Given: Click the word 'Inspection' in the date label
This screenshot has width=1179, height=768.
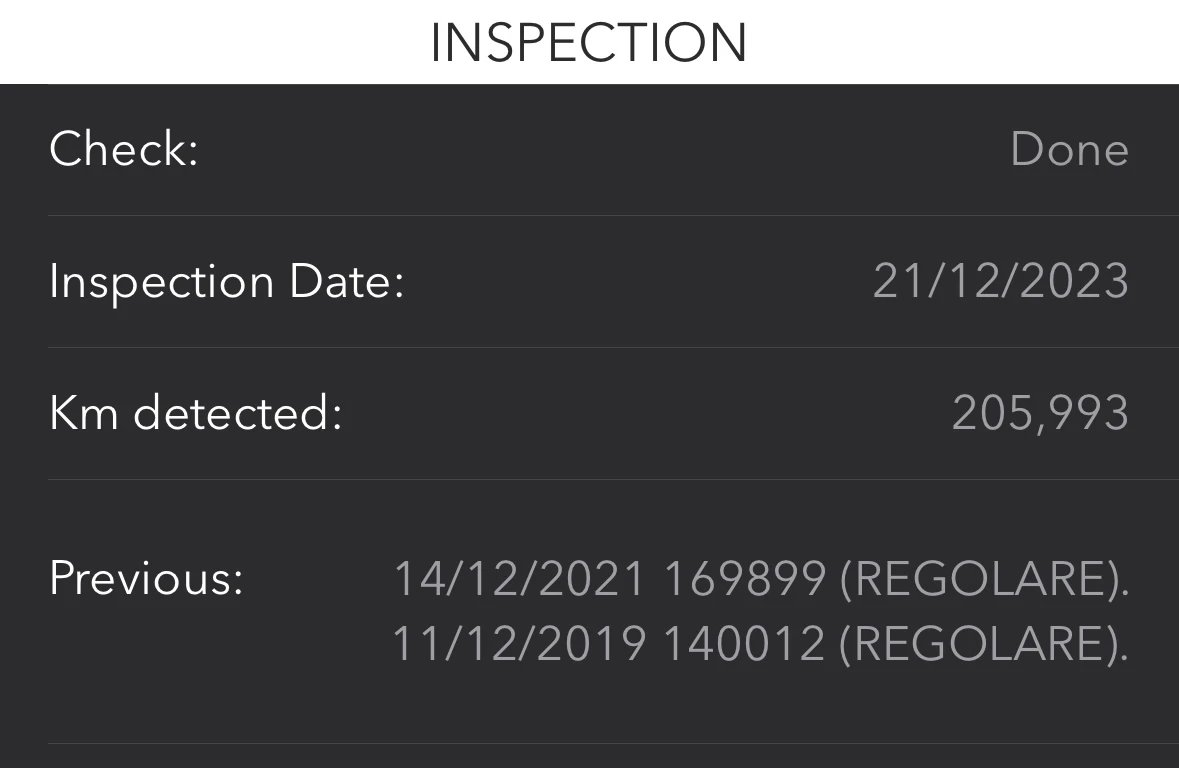Looking at the screenshot, I should click(x=161, y=282).
